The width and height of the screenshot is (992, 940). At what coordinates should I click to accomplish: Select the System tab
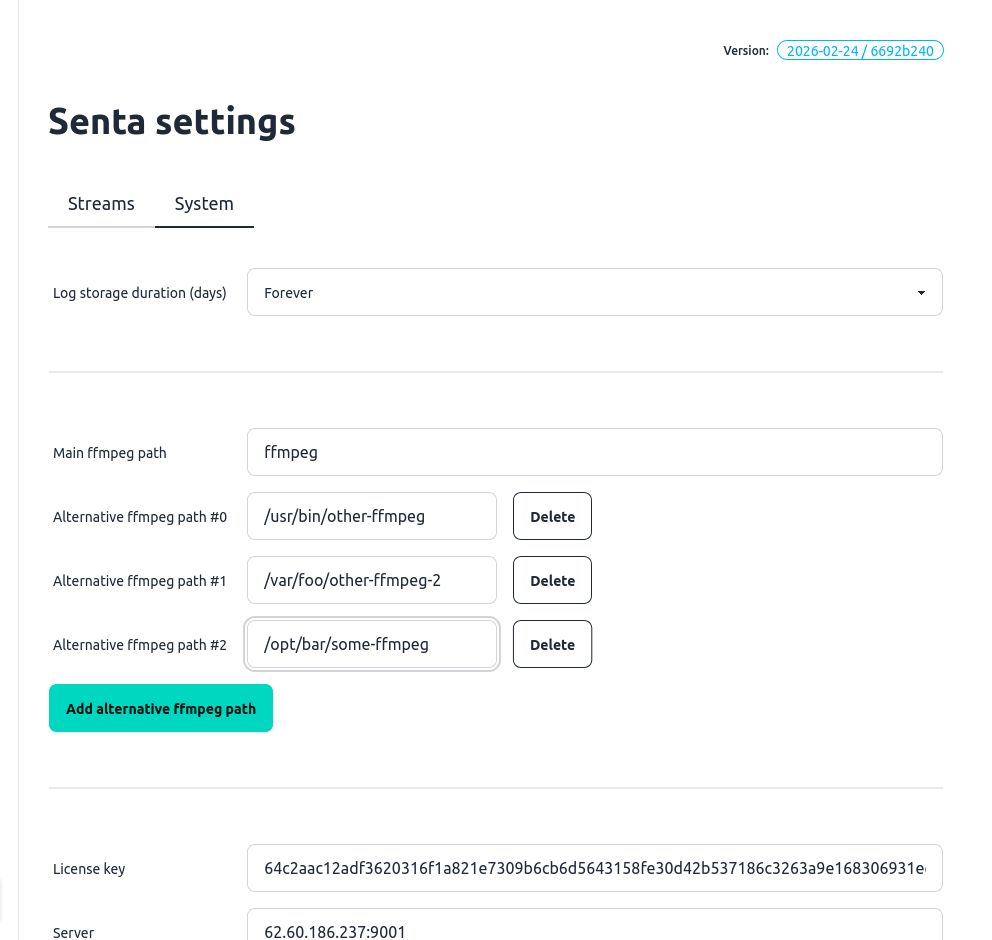(204, 204)
